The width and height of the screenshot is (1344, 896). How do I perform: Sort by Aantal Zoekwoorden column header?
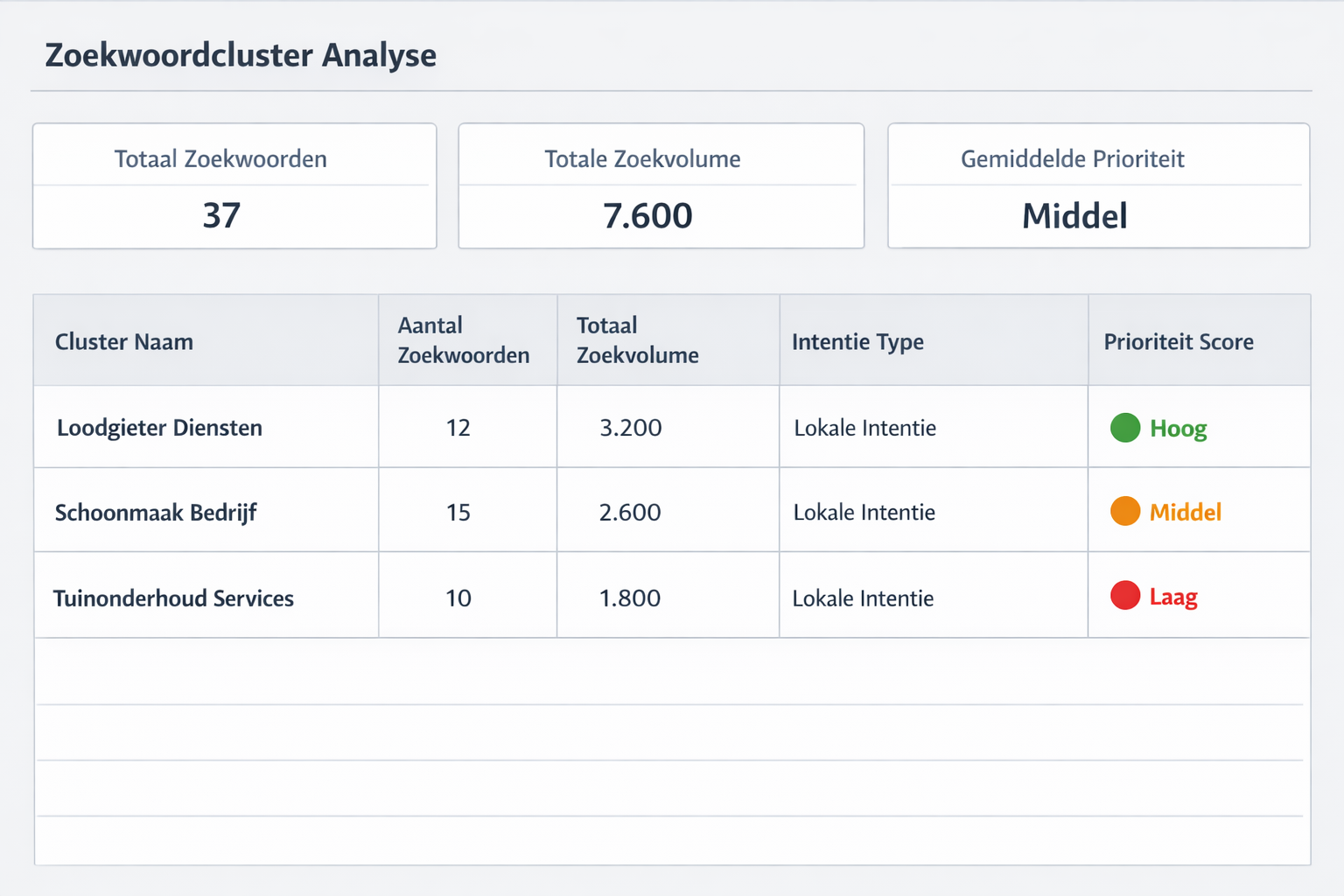click(x=463, y=340)
